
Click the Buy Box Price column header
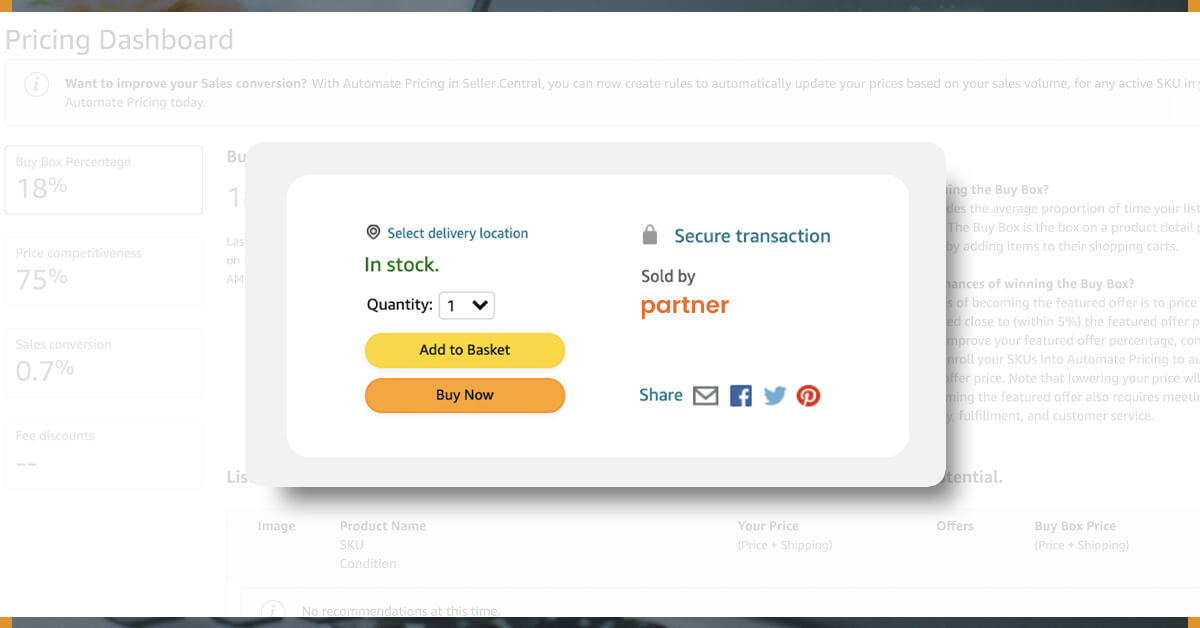(1075, 526)
